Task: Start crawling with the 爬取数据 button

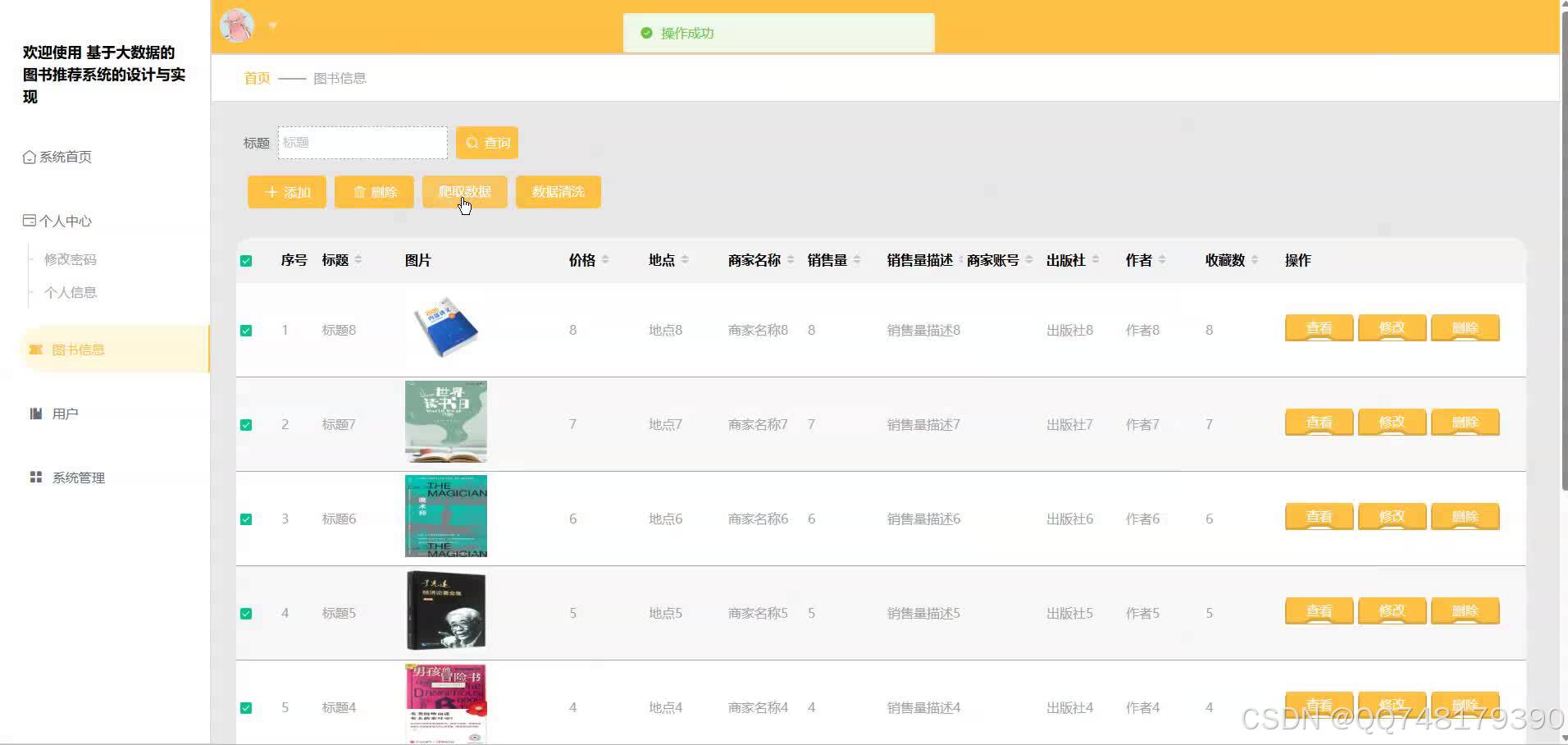Action: (x=464, y=192)
